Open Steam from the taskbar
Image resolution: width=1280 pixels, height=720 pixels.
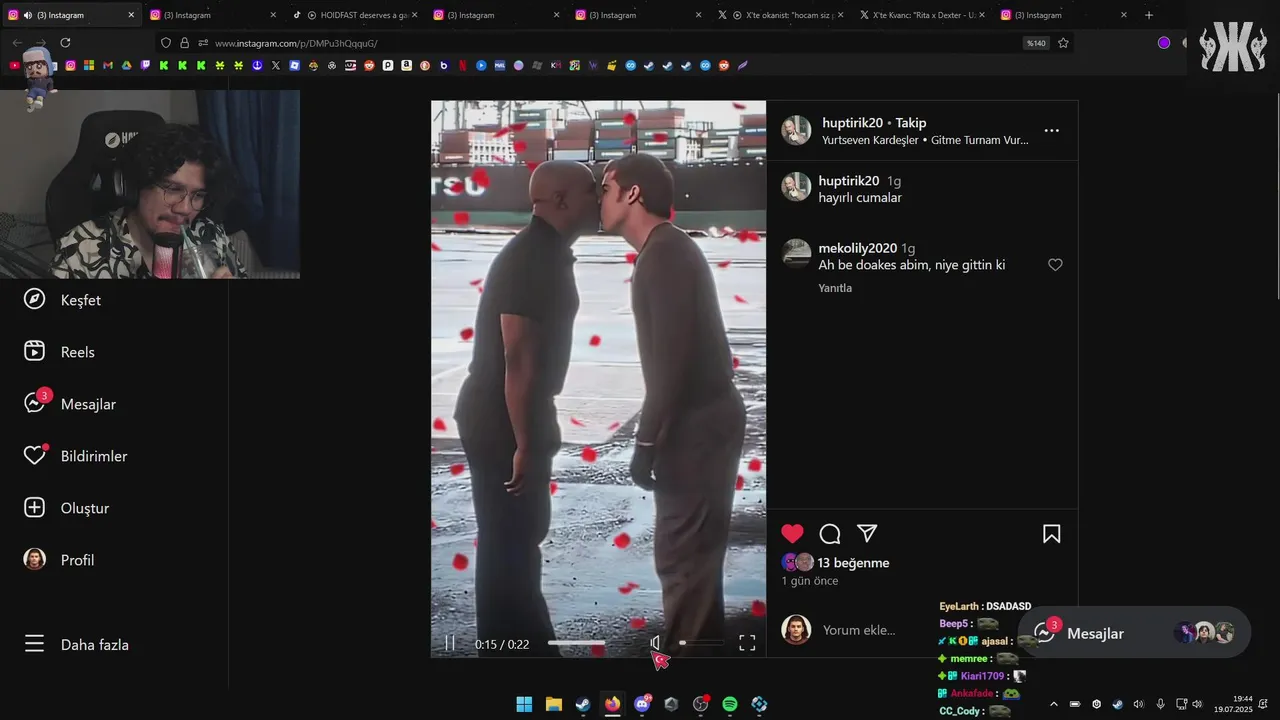pos(583,704)
